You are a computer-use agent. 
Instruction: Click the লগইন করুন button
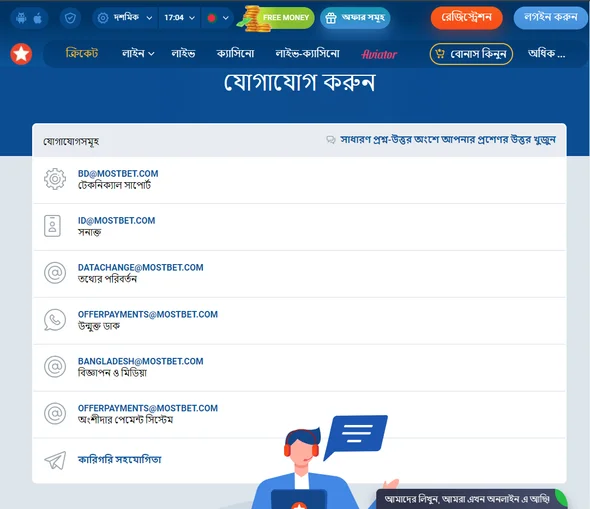550,18
